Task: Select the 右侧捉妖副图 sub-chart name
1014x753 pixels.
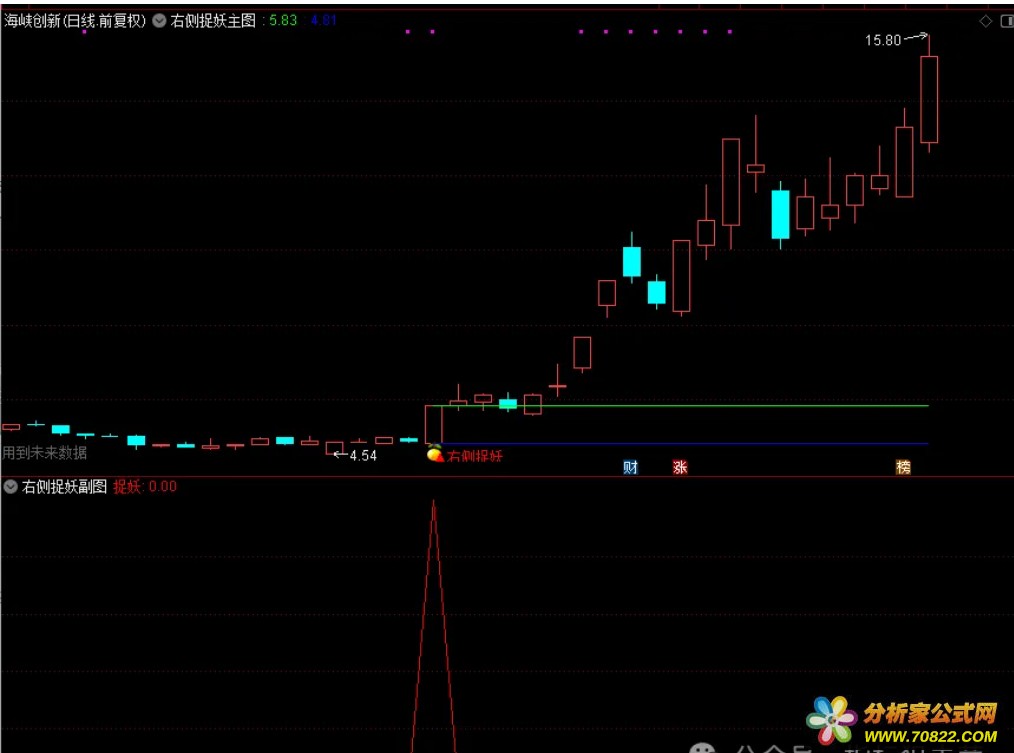Action: point(65,486)
